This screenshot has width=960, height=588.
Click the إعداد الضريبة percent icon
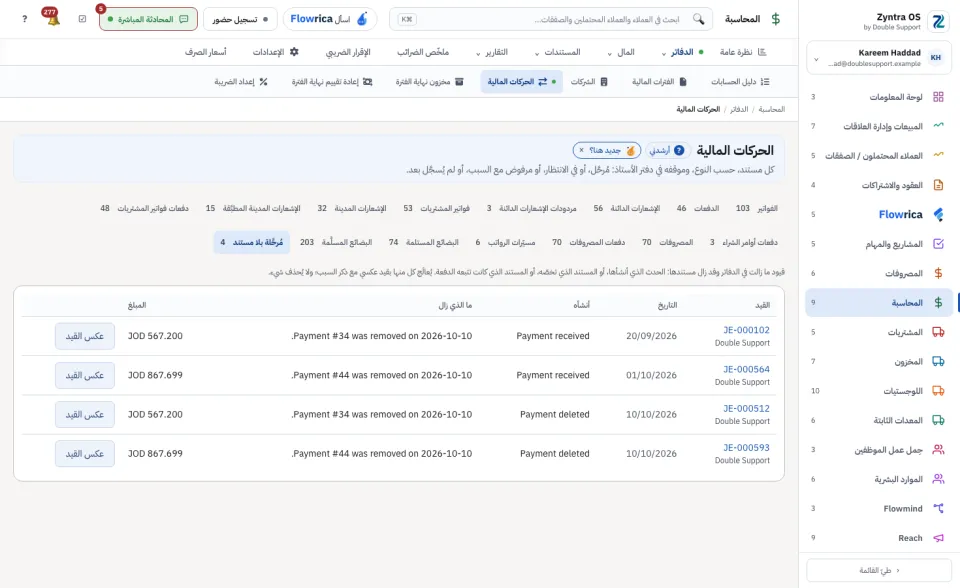point(263,81)
